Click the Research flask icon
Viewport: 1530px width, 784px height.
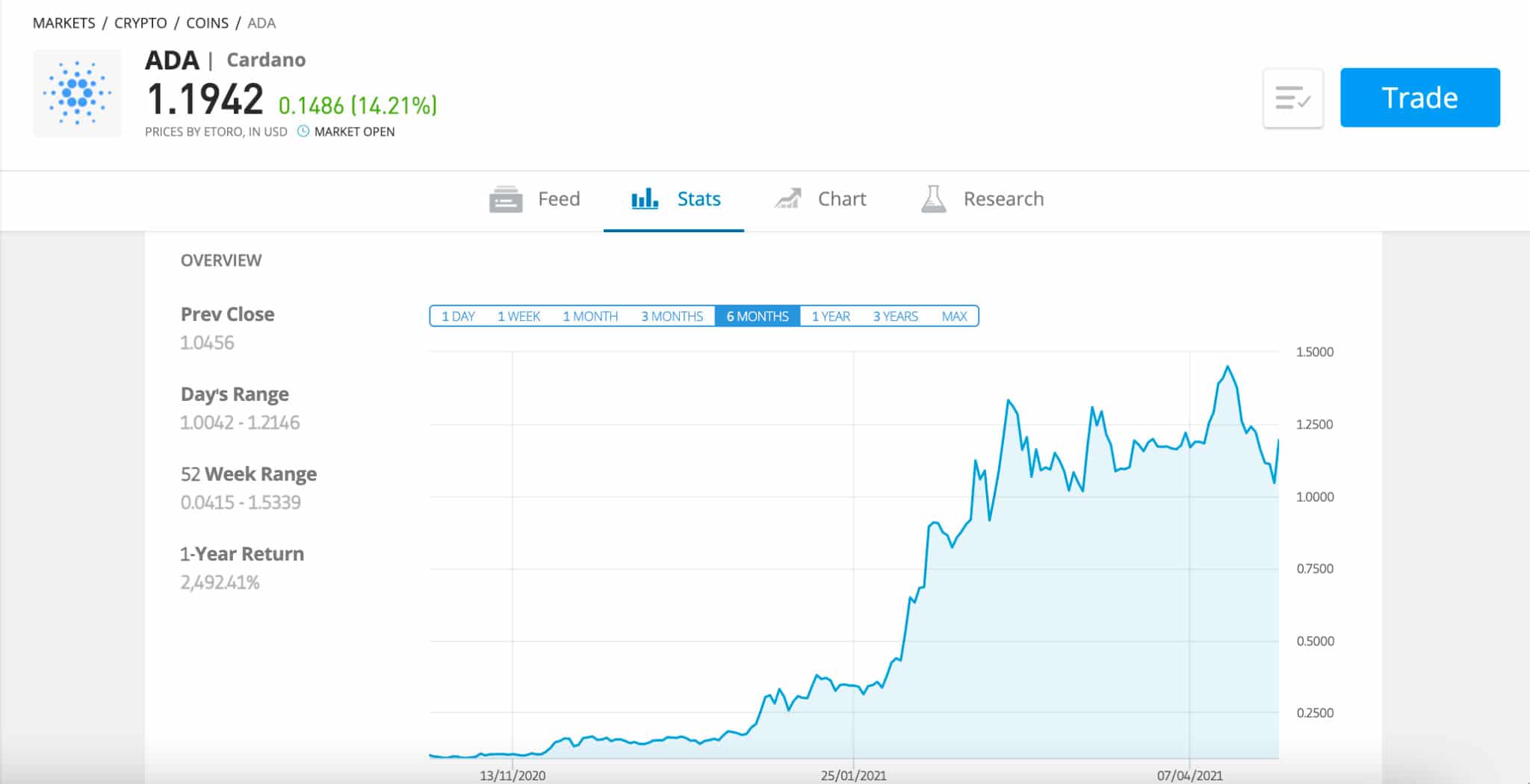(x=934, y=199)
